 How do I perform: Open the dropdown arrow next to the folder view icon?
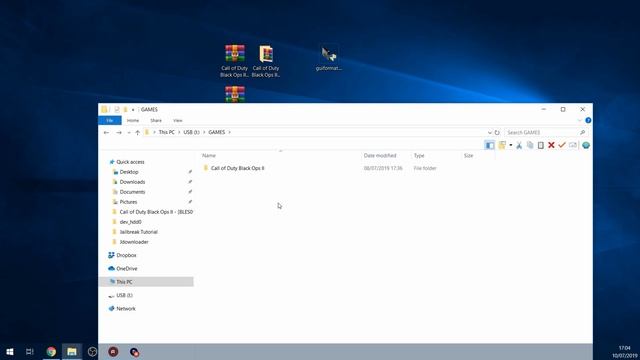click(x=511, y=145)
